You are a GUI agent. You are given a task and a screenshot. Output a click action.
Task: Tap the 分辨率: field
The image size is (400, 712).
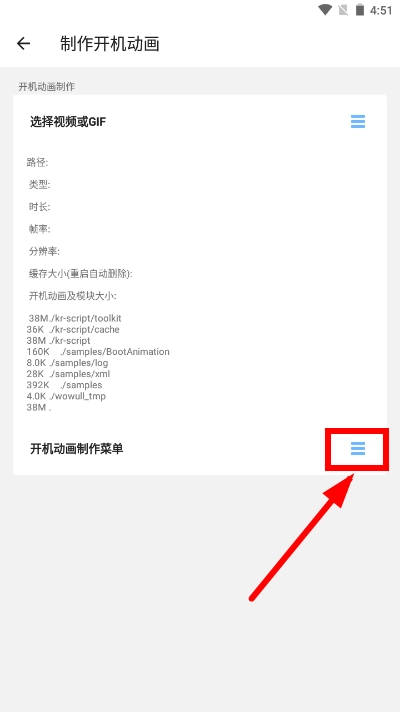point(44,251)
